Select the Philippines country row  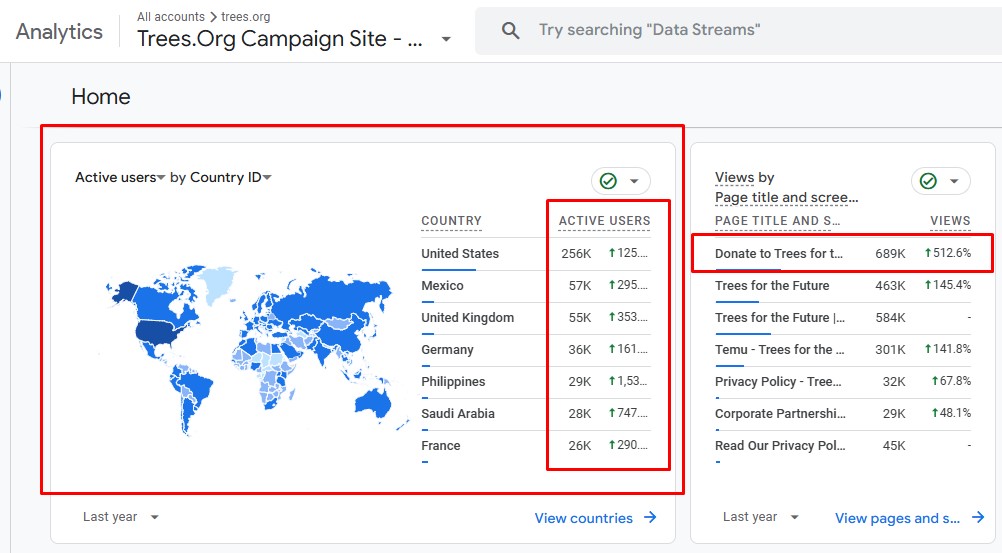point(536,382)
